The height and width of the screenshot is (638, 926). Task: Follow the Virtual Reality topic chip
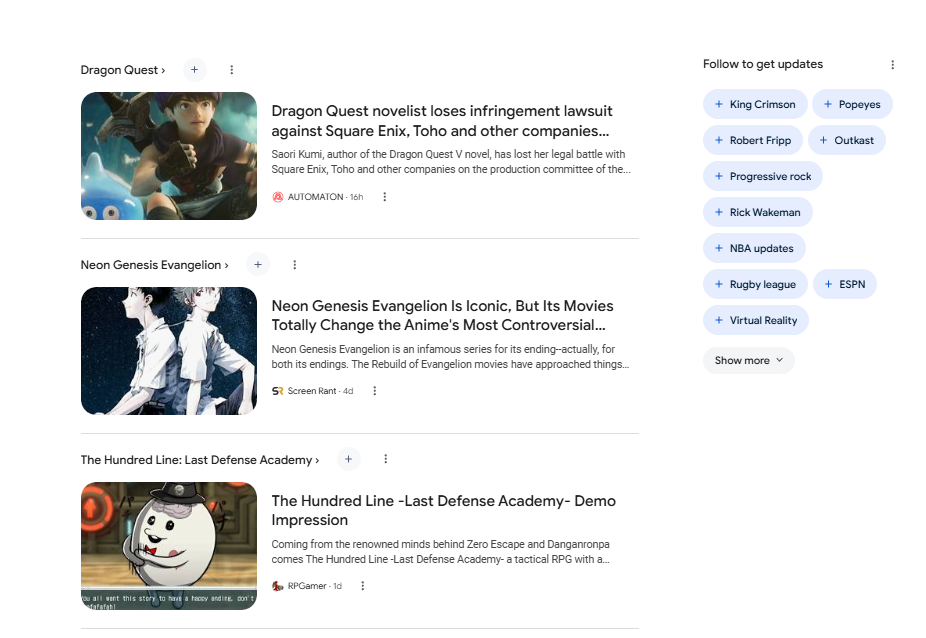(755, 321)
